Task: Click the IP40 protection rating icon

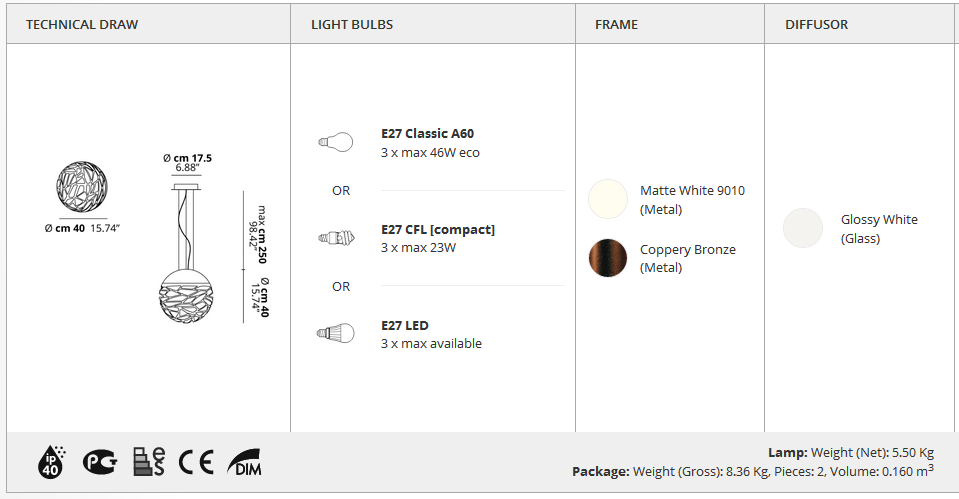Action: tap(50, 461)
